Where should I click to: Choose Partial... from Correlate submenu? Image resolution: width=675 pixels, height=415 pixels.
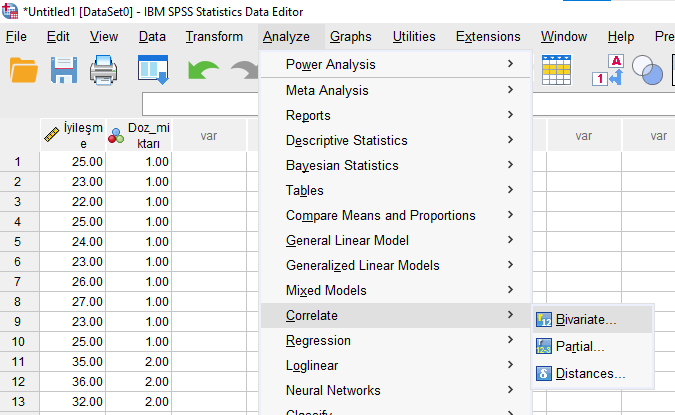(593, 347)
